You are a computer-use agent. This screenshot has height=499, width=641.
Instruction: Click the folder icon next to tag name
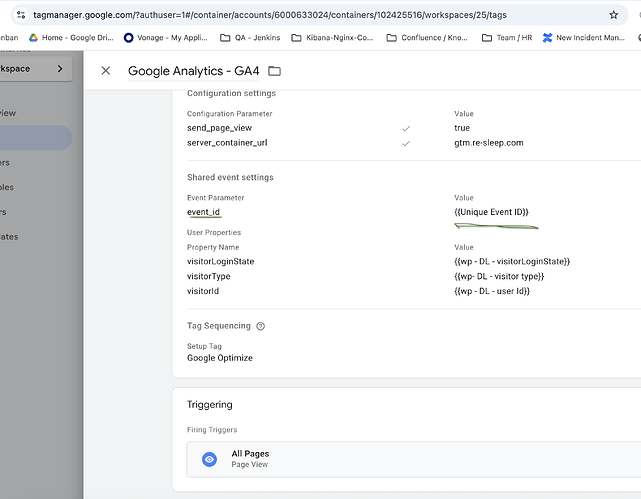tap(274, 71)
